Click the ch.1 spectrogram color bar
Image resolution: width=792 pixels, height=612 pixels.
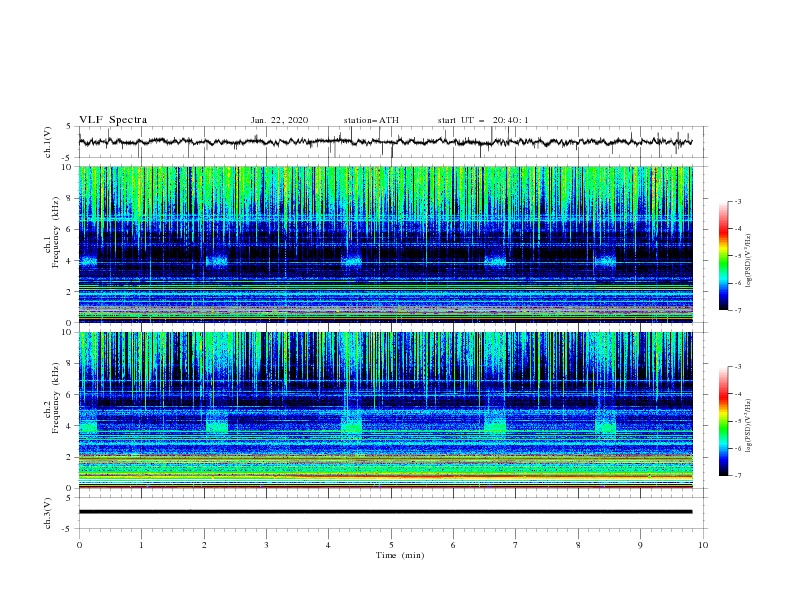pyautogui.click(x=724, y=256)
